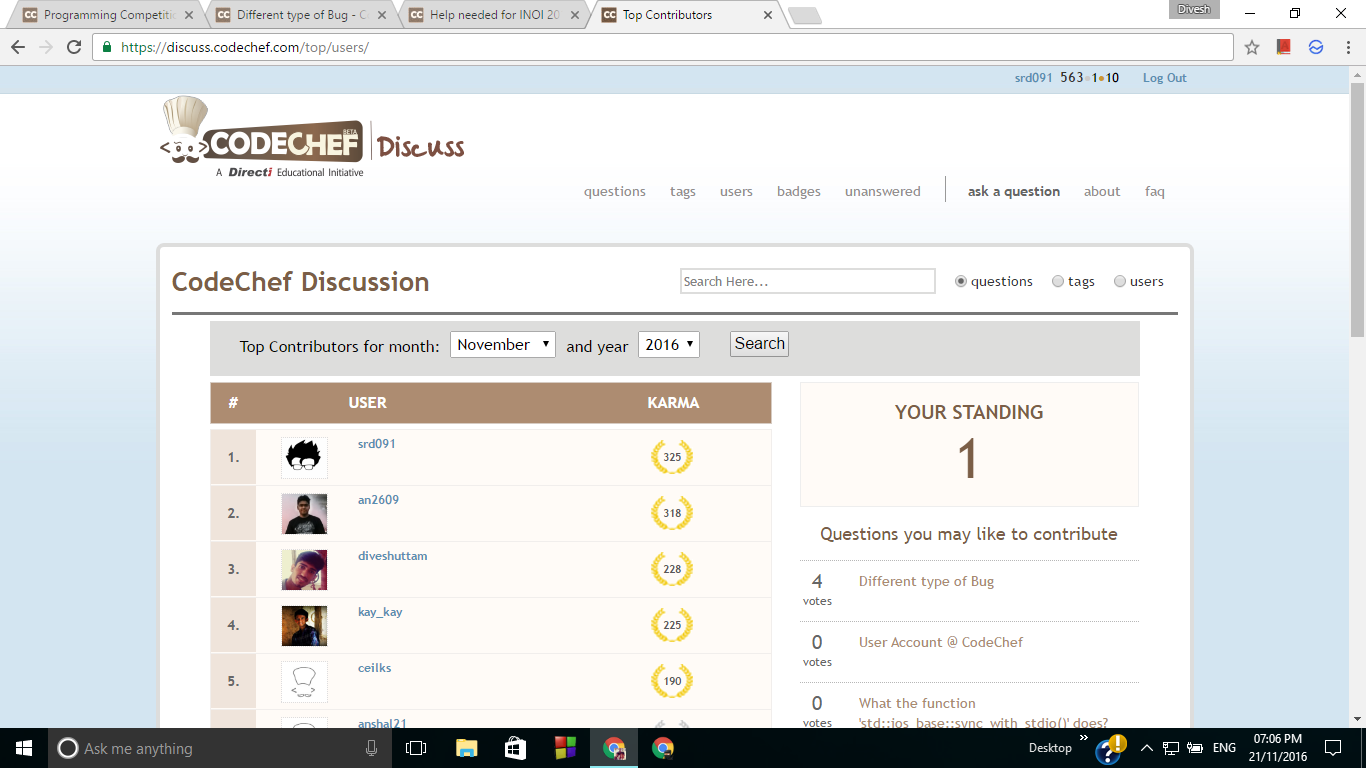Open the Windows Store taskbar icon

click(x=515, y=748)
